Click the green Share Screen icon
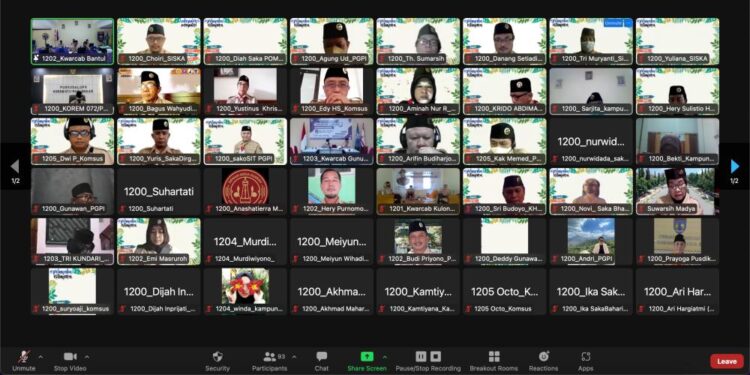Screen dimensions: 750x375 367,357
